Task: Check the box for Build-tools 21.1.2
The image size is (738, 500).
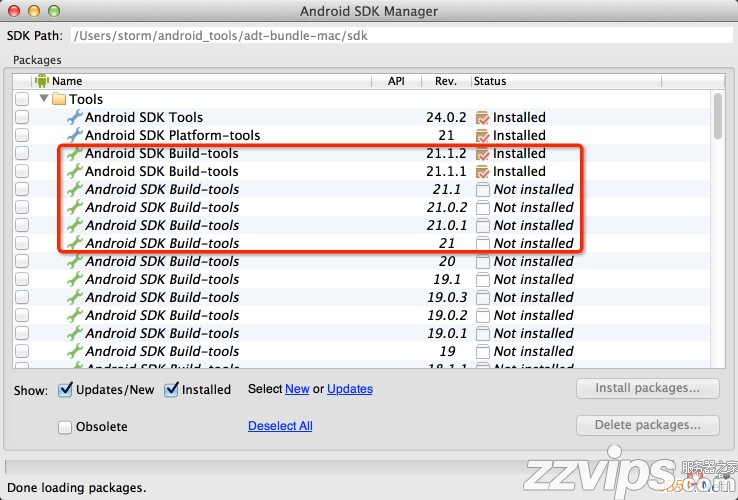Action: tap(22, 153)
